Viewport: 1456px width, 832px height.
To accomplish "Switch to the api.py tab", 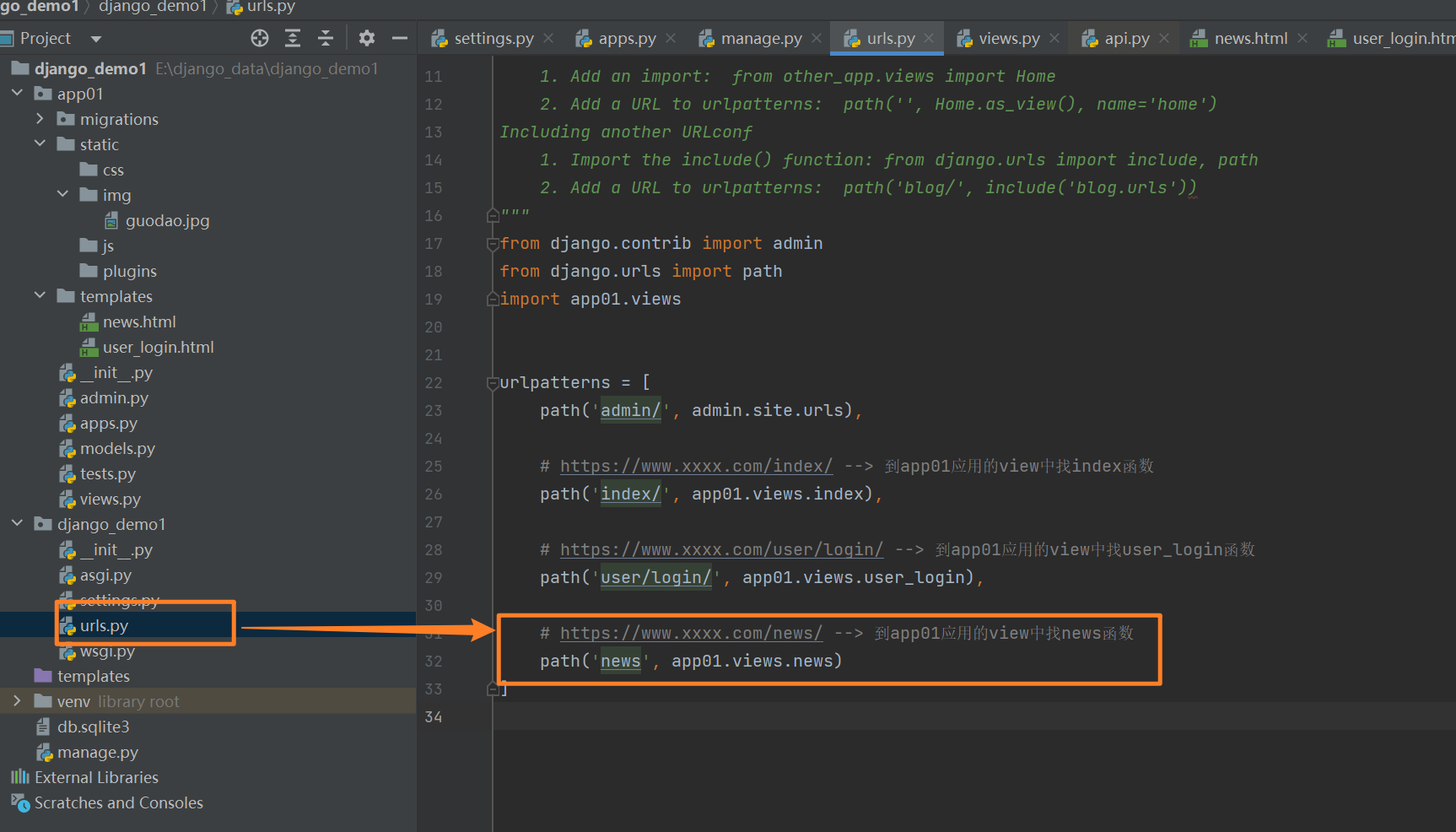I will [1126, 38].
